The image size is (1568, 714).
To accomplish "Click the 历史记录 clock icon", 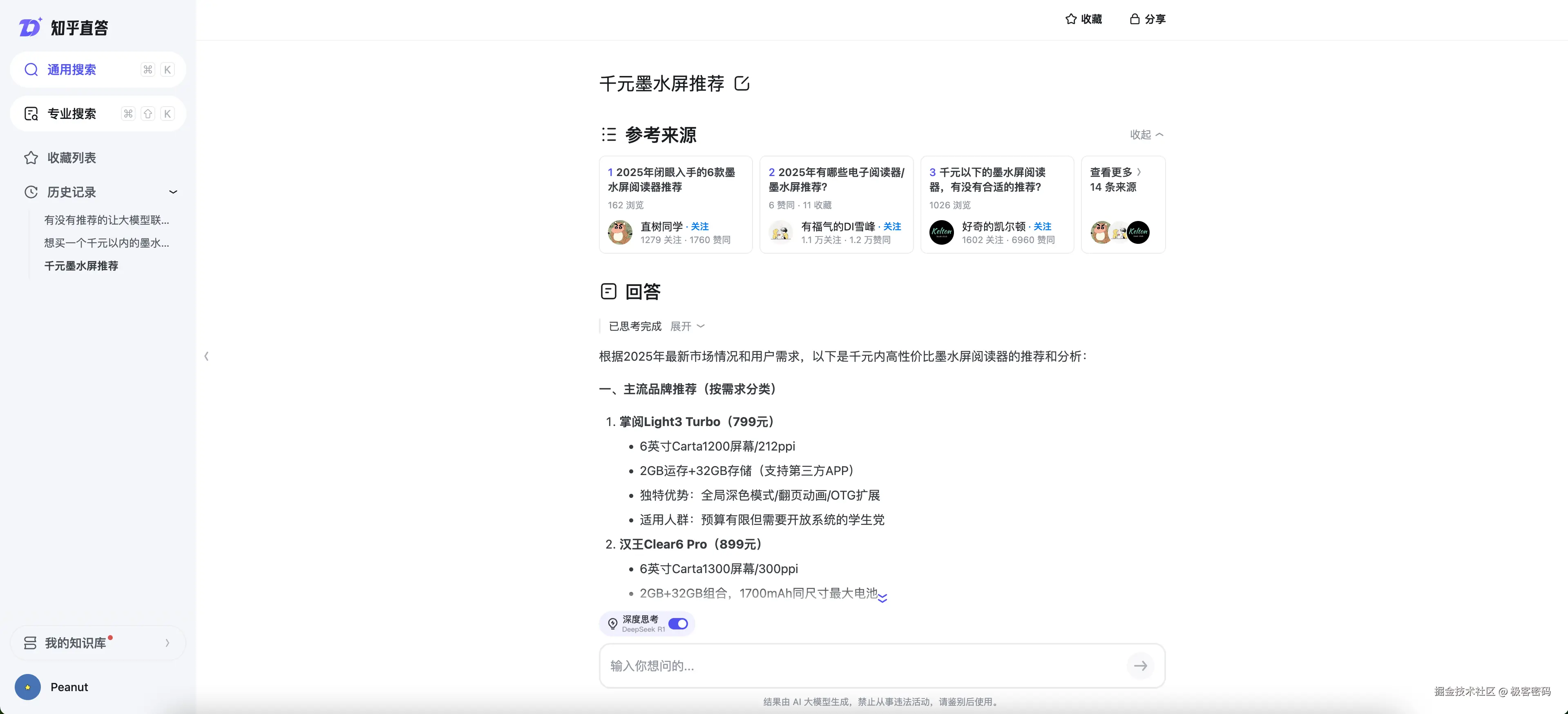I will 31,192.
